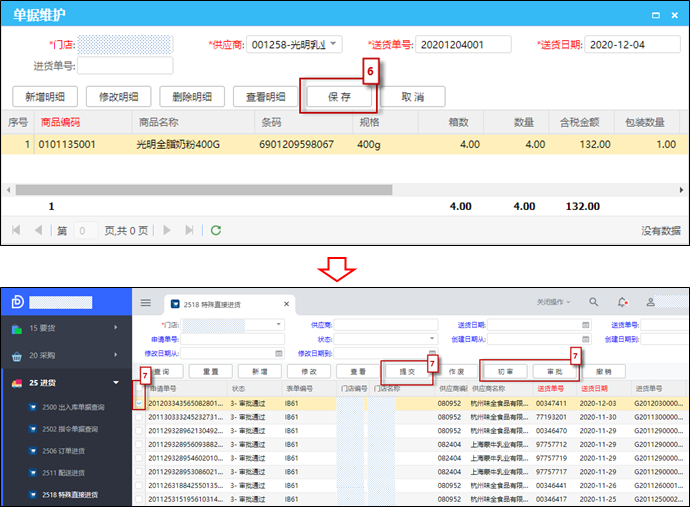The width and height of the screenshot is (690, 507).
Task: Open the 供应商 supplier dropdown
Action: 334,44
